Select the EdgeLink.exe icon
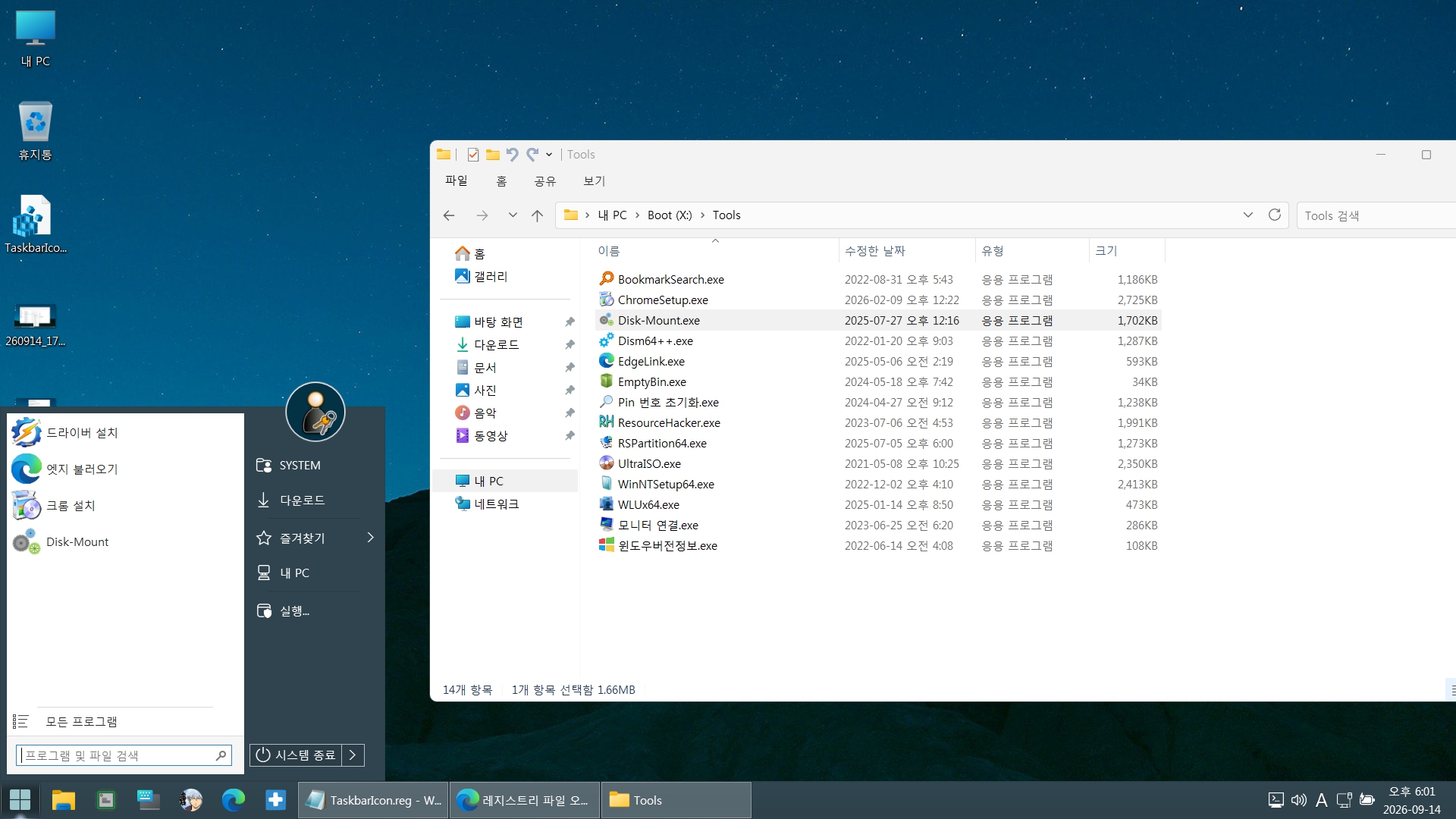This screenshot has height=819, width=1456. pyautogui.click(x=606, y=361)
